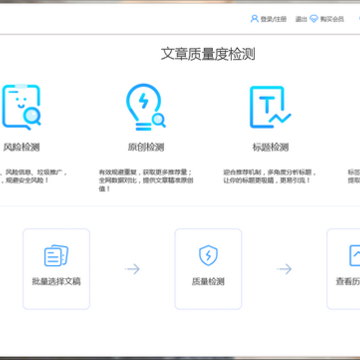This screenshot has height=360, width=360.
Task: Open the 登录/注册 login link
Action: tap(273, 19)
